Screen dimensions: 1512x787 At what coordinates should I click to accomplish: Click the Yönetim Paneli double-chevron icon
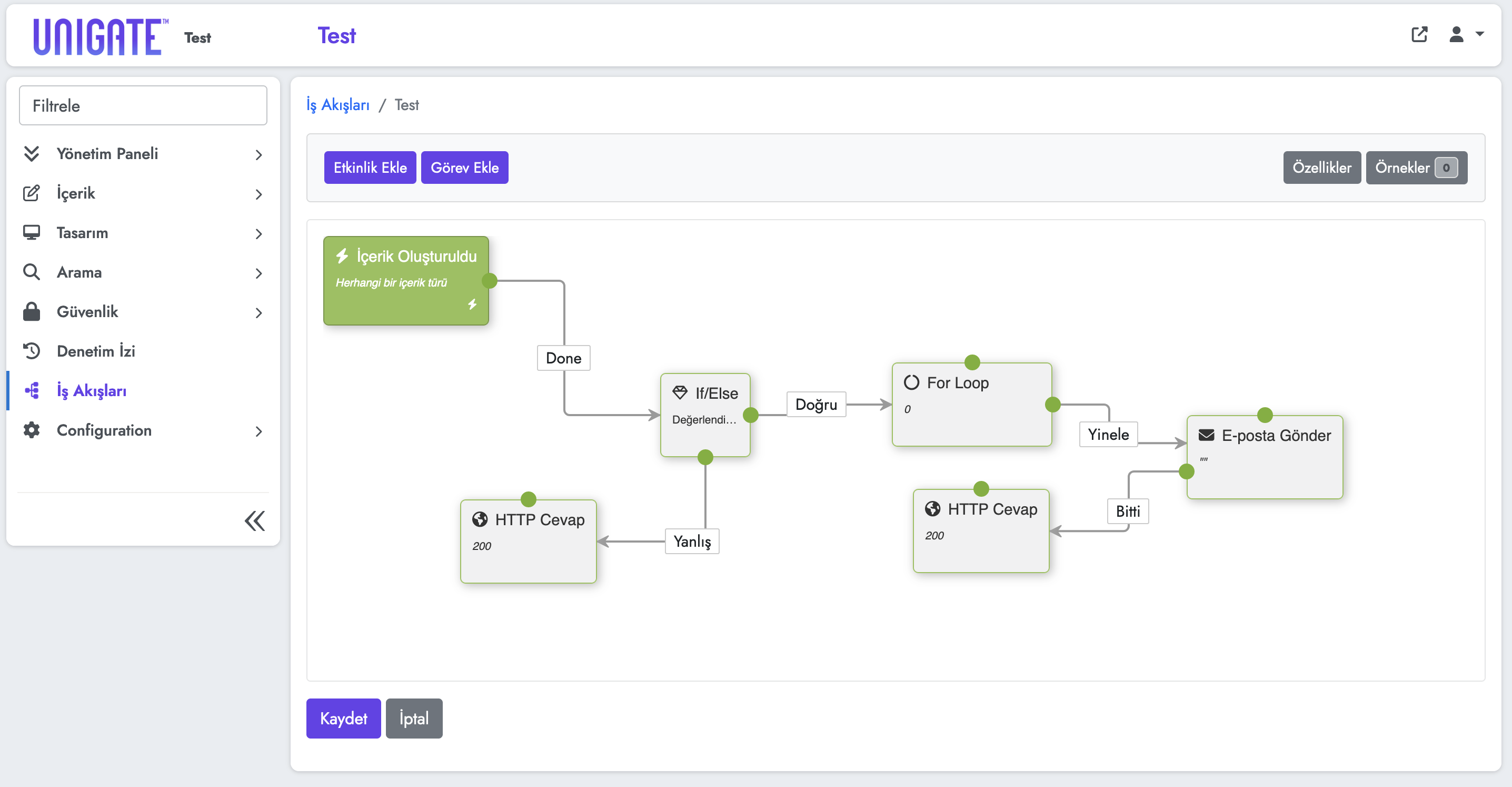click(x=31, y=154)
